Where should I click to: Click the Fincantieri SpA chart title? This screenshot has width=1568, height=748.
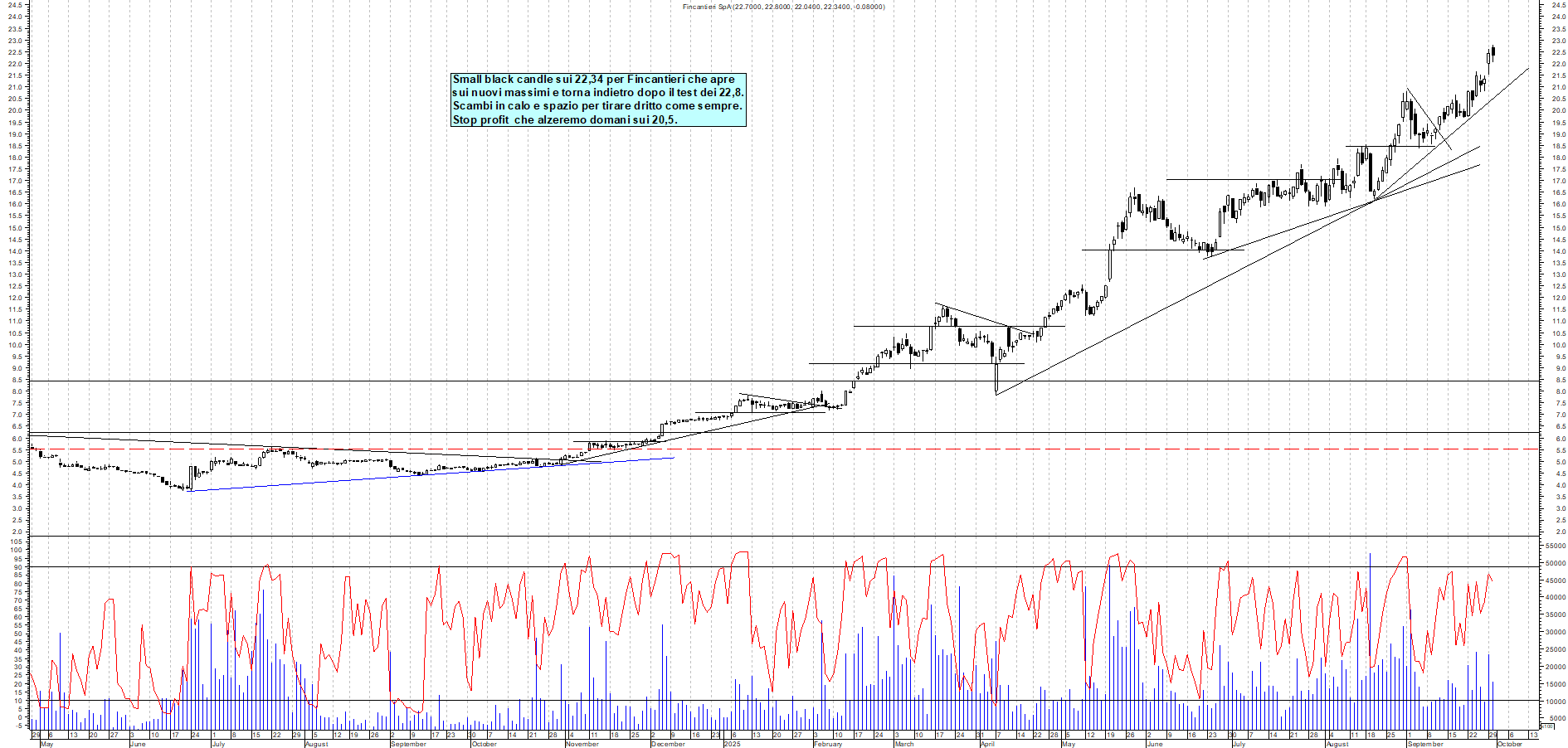(783, 7)
